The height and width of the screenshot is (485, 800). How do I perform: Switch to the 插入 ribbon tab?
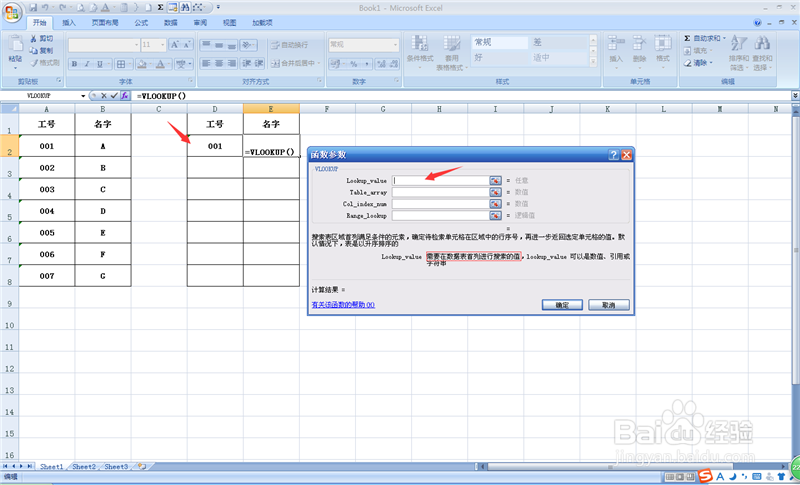pyautogui.click(x=69, y=22)
